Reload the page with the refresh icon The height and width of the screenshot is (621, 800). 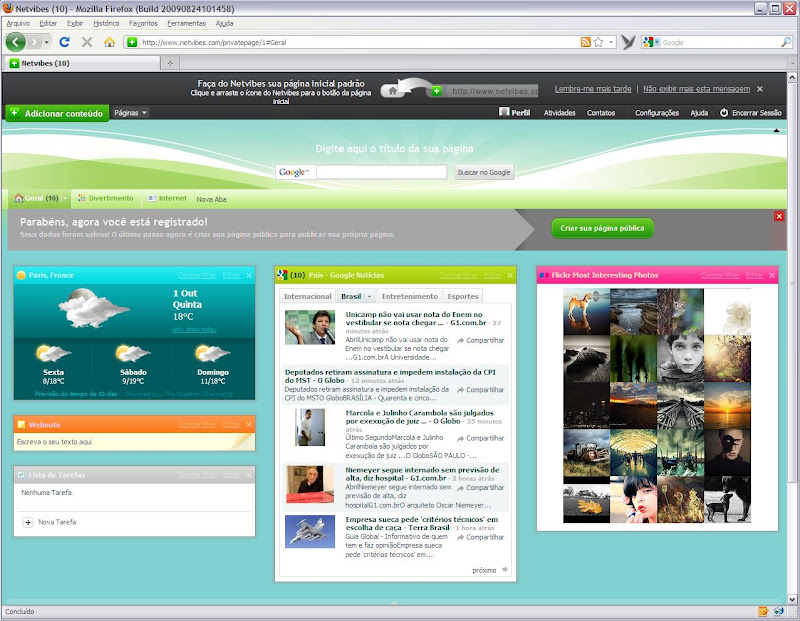pyautogui.click(x=64, y=42)
